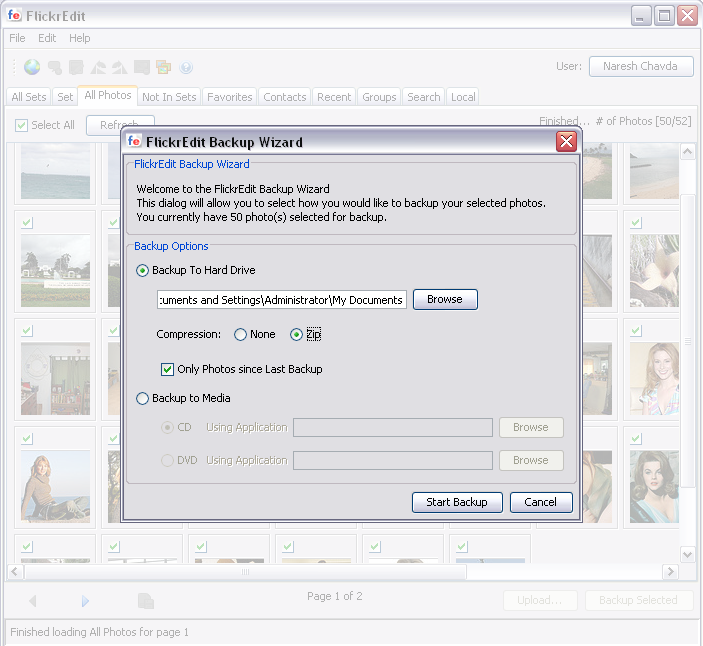
Task: Click Browse button in the CD row
Action: coord(531,427)
